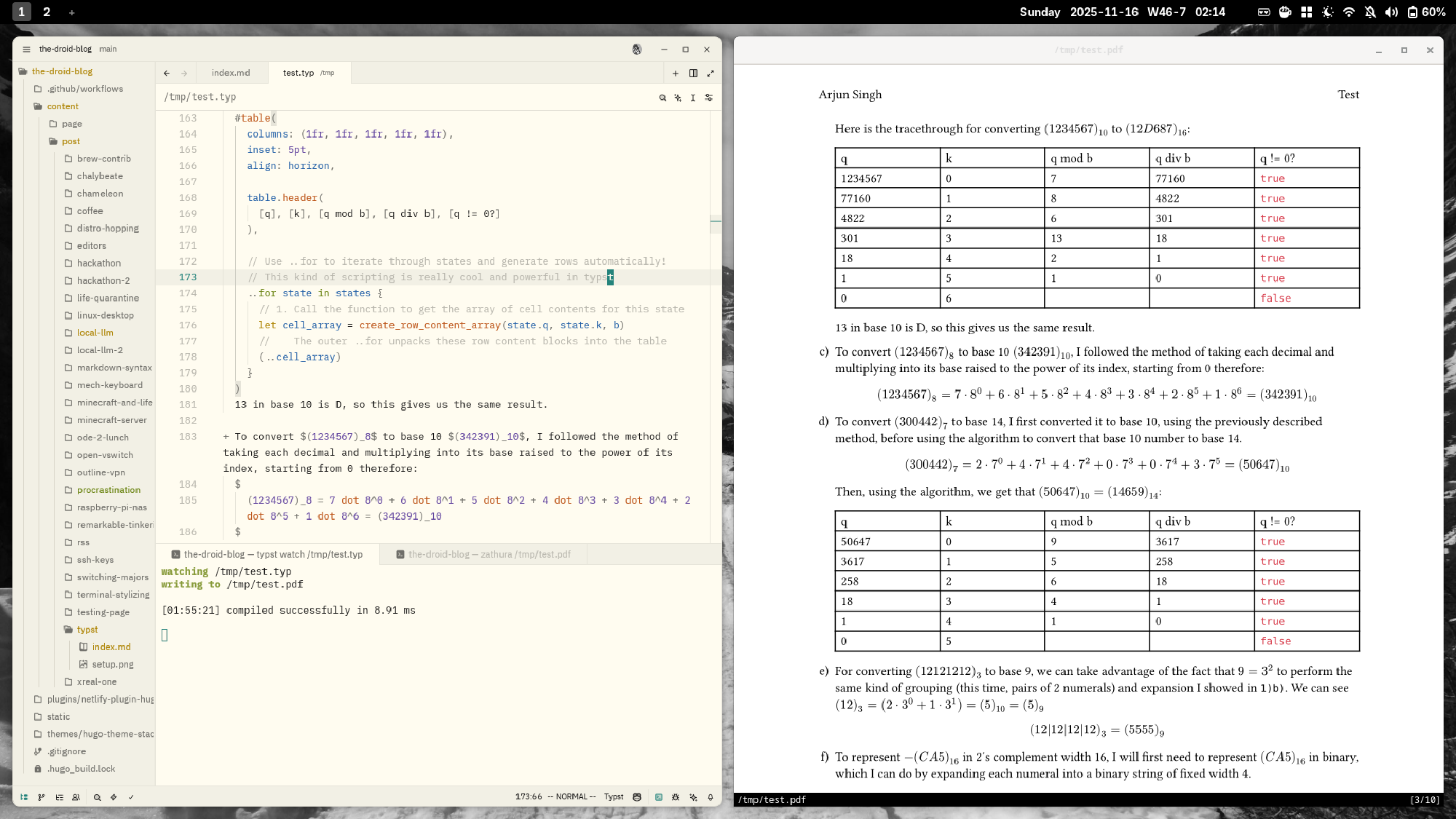
Task: Click buffer search icon in editor toolbar
Action: coord(662,98)
